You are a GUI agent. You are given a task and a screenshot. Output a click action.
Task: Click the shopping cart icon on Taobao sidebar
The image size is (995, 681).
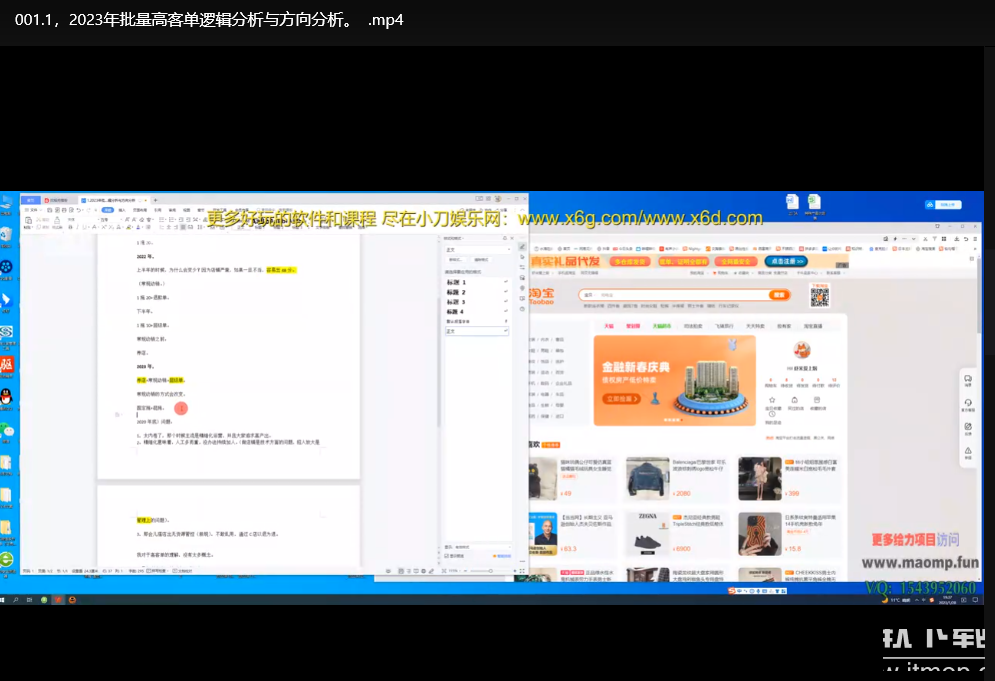tap(968, 380)
